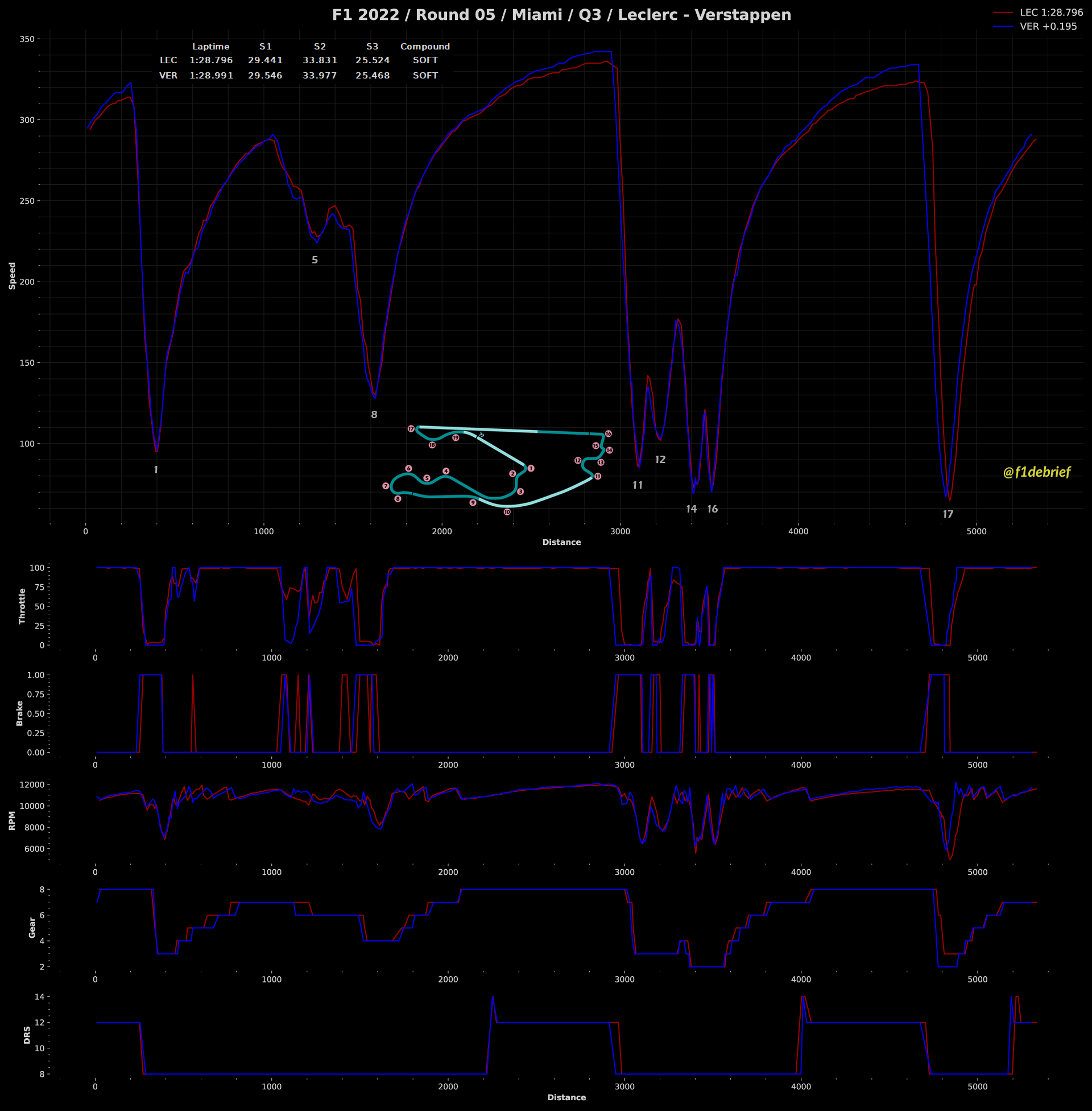Click turn 19 marker on track map

pos(456,437)
